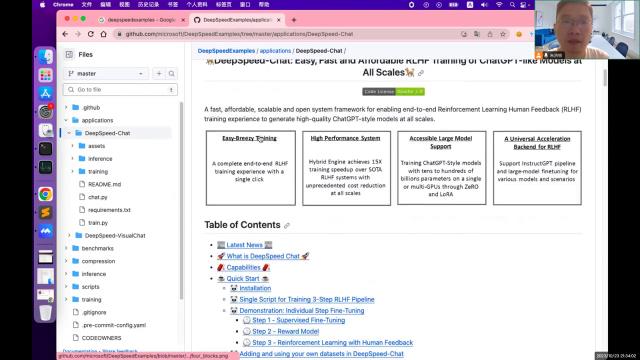Screen dimensions: 640x360
Task: Click the browser address bar URL
Action: click(x=239, y=34)
